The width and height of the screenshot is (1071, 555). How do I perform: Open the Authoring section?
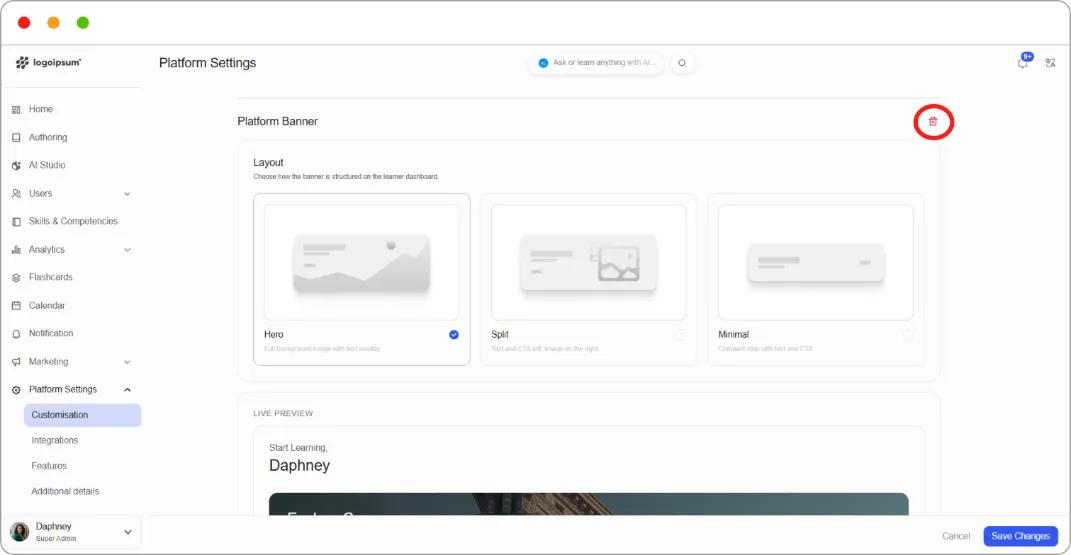pyautogui.click(x=48, y=137)
